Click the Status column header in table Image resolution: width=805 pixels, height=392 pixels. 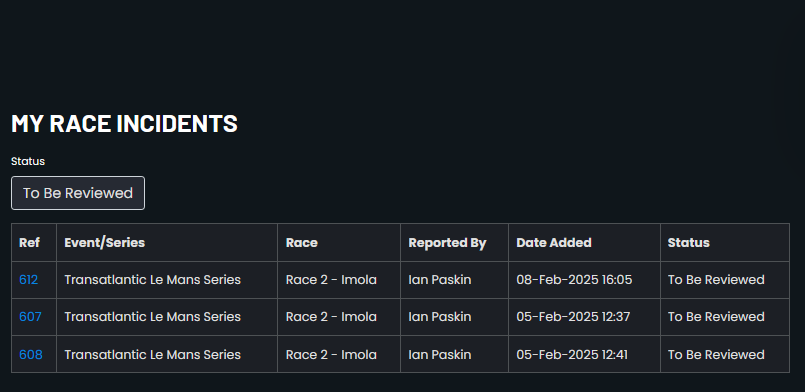coord(688,242)
